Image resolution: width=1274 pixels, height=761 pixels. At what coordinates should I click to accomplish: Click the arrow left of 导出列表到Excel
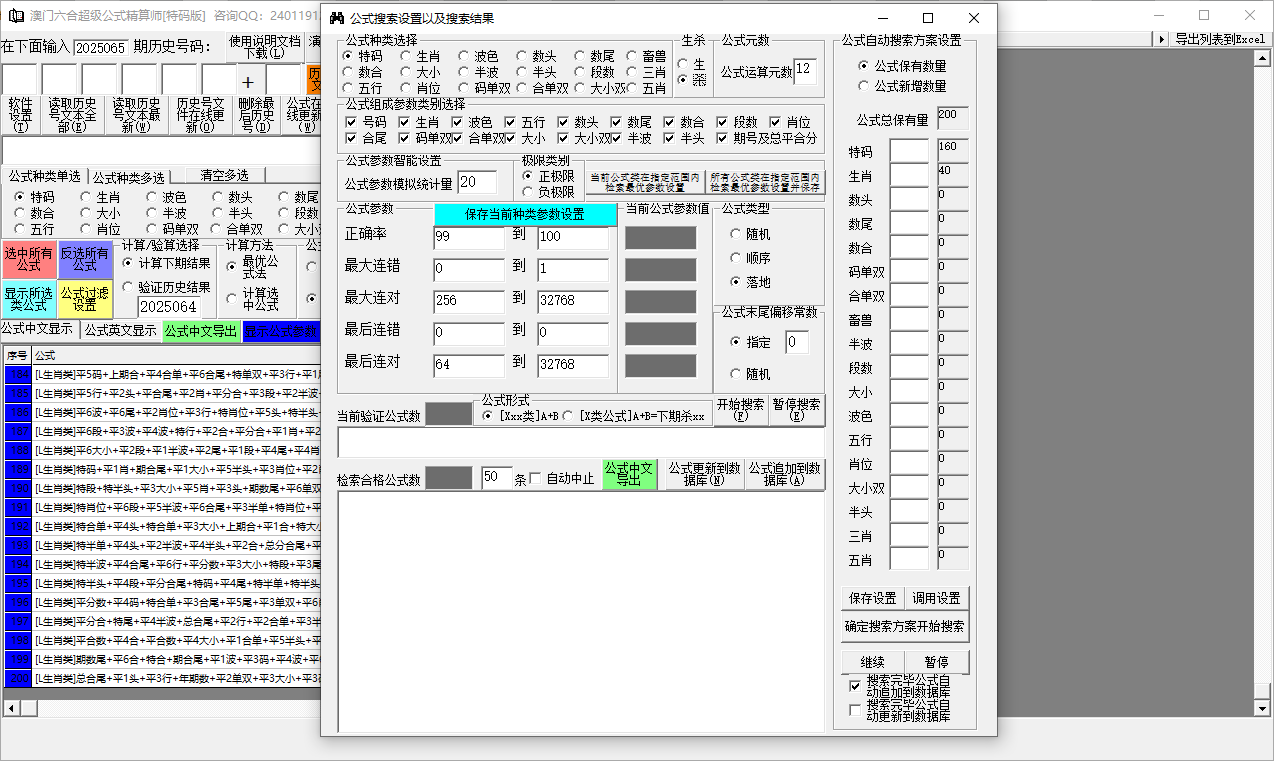(1161, 39)
